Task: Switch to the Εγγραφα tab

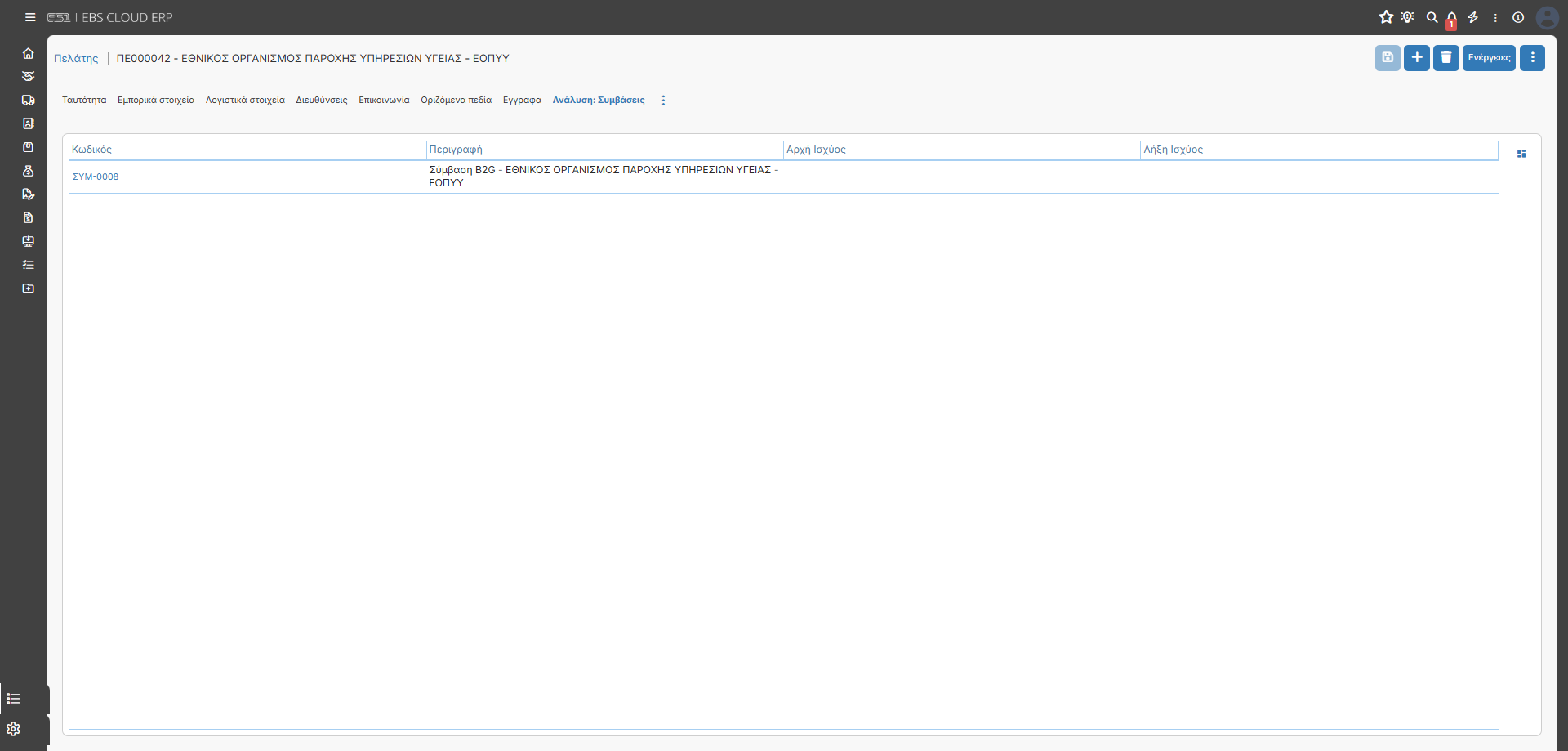Action: pos(522,101)
